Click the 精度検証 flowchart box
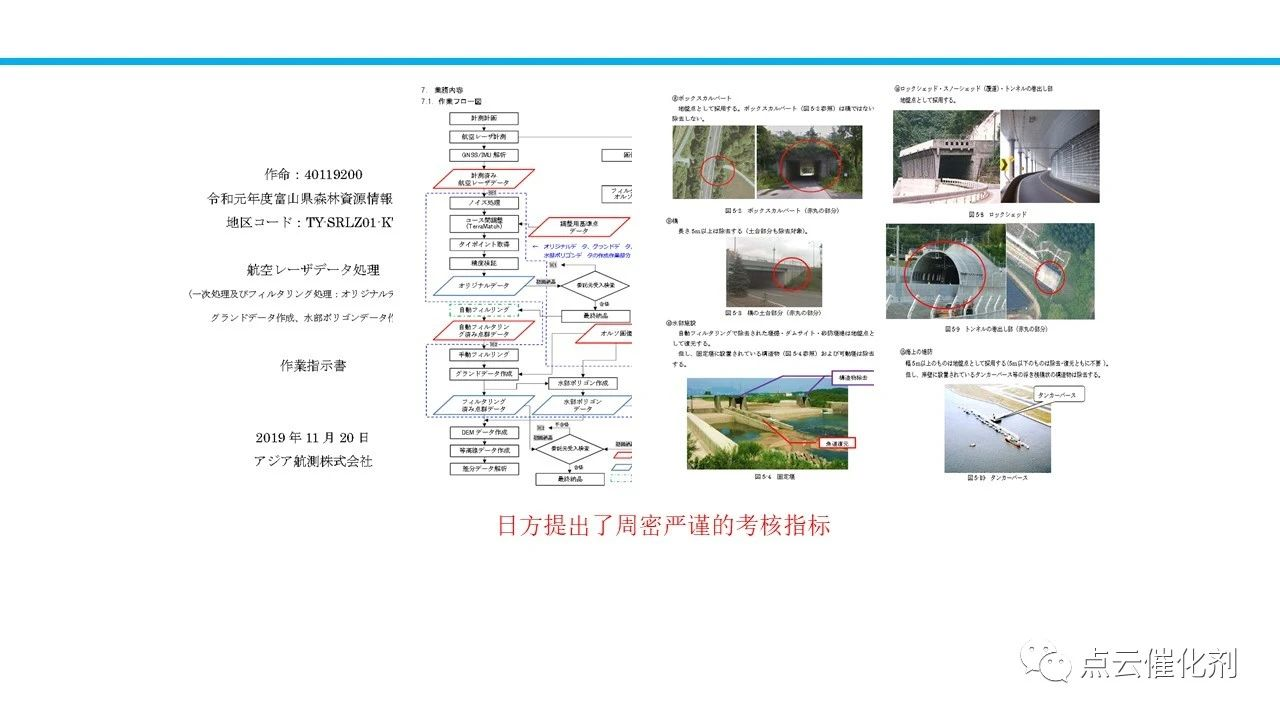Viewport: 1280px width, 720px height. (484, 263)
